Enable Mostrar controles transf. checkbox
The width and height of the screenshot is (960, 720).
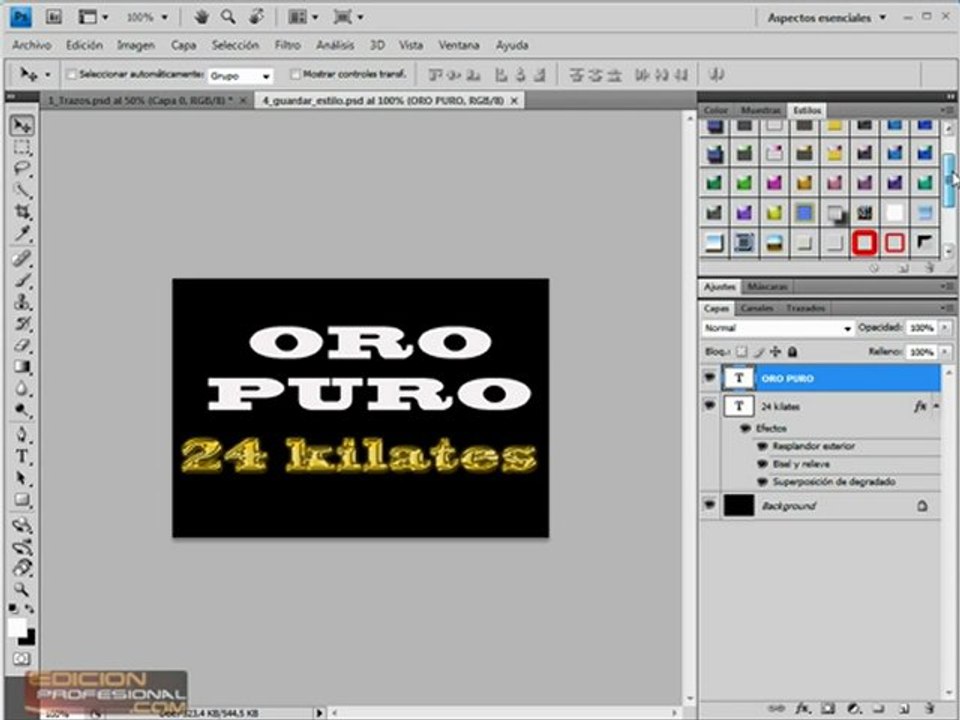pos(295,74)
